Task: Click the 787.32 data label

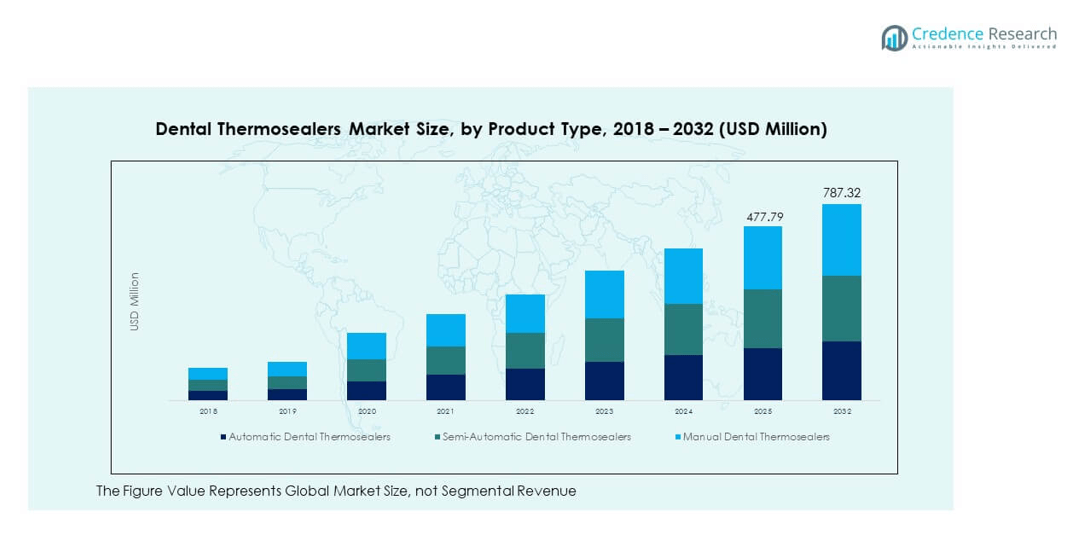Action: (841, 192)
